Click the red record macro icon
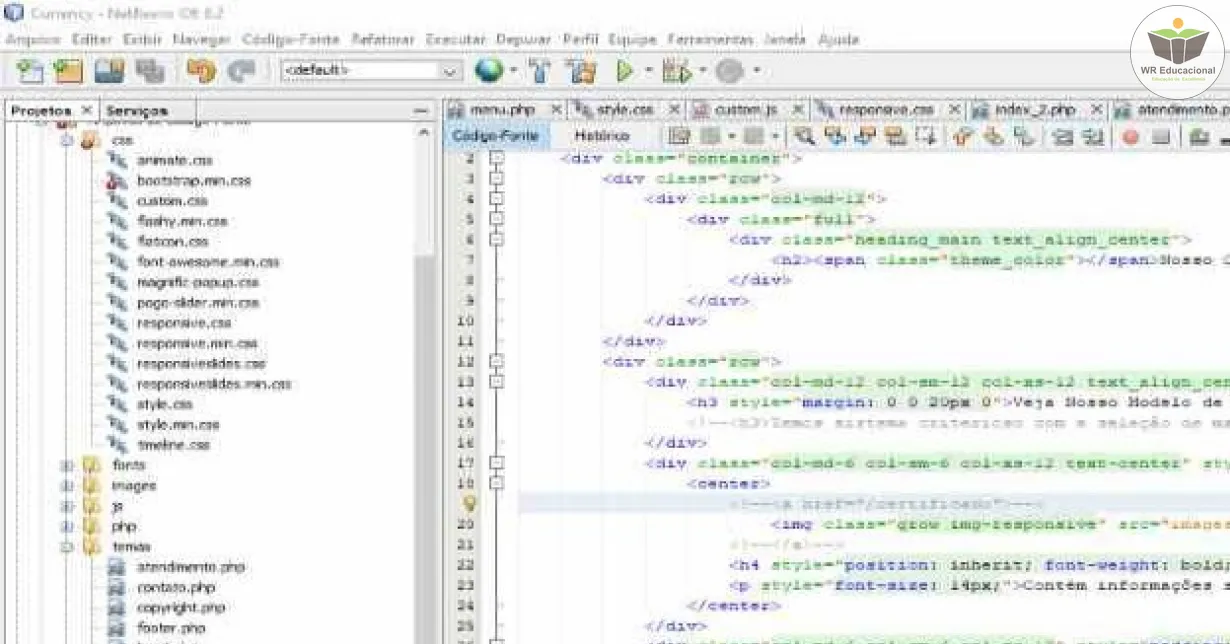Image resolution: width=1230 pixels, height=644 pixels. [x=1131, y=137]
